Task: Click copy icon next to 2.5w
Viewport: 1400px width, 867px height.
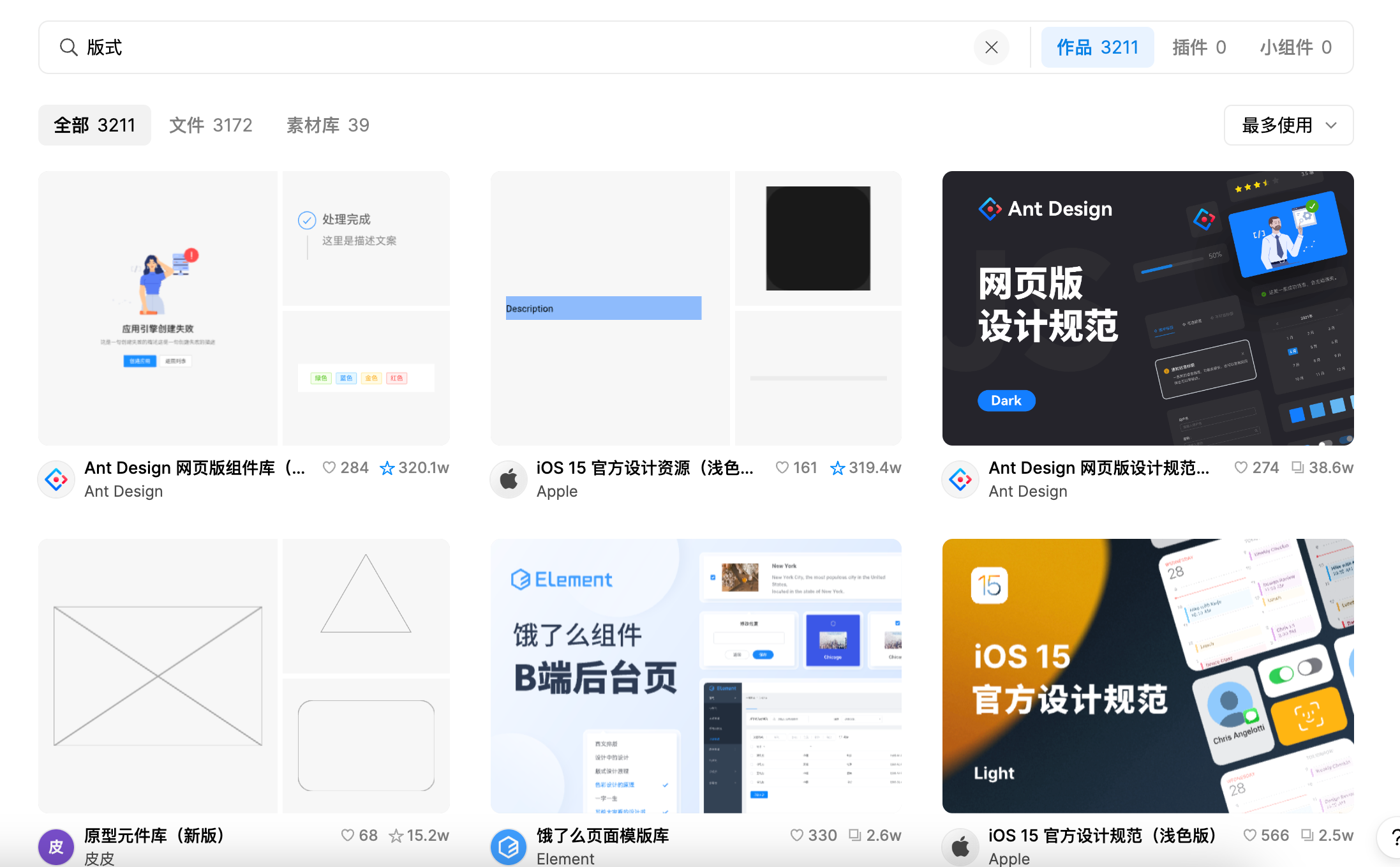Action: (x=1307, y=835)
